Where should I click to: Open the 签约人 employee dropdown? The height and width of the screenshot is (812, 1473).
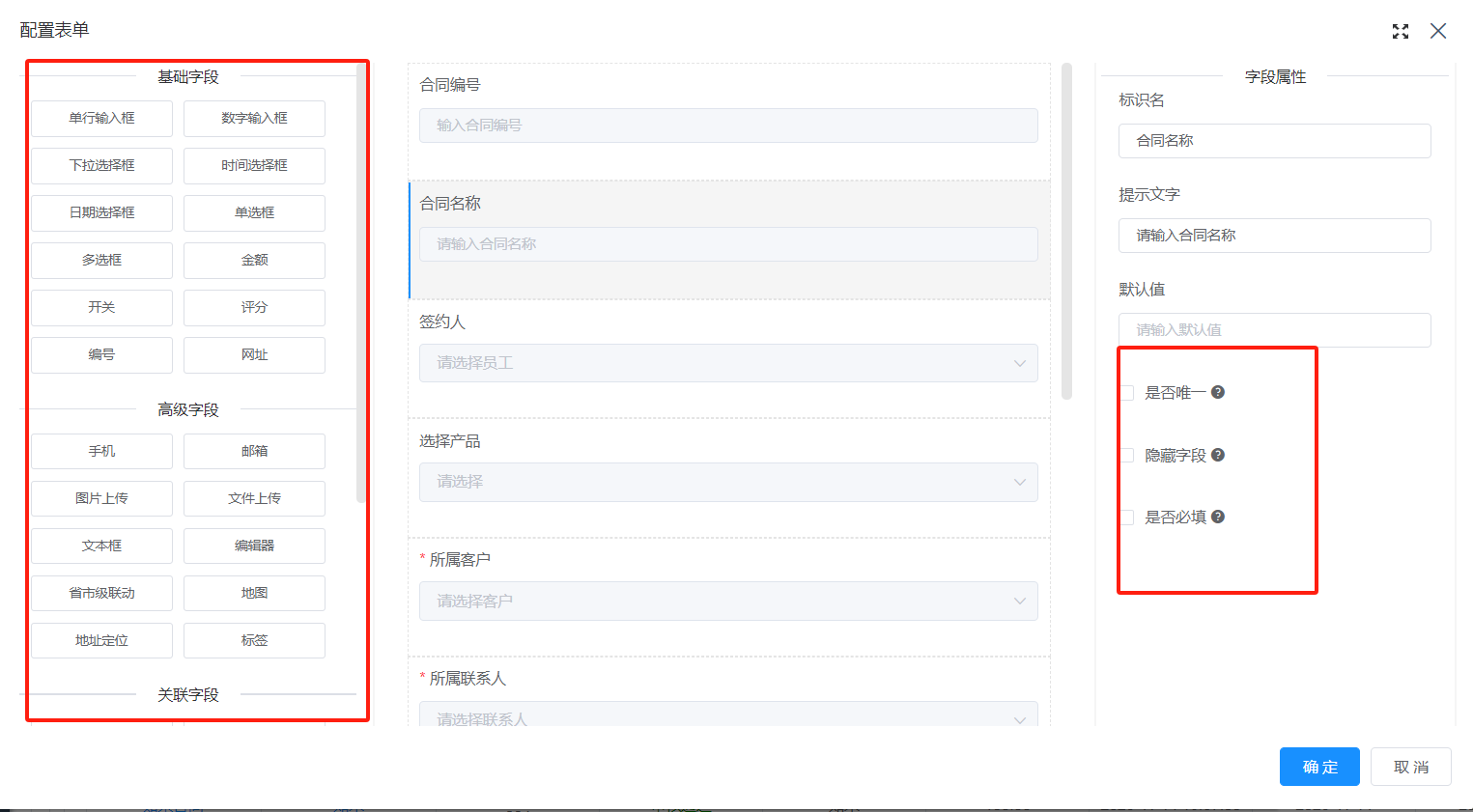pyautogui.click(x=728, y=363)
